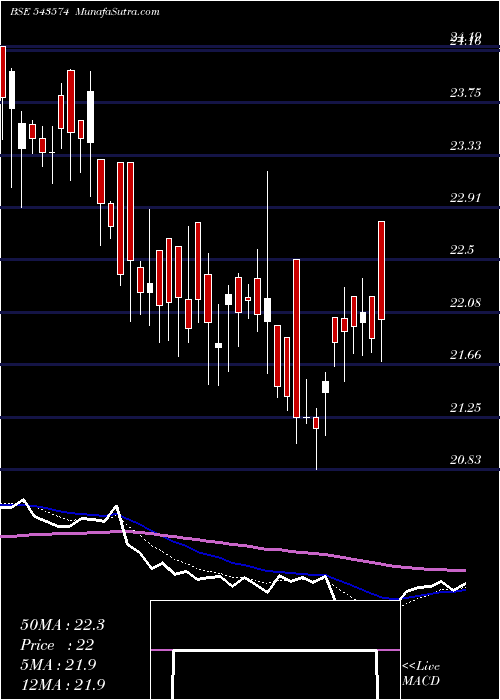
Task: Click the 5MA : 21.9 reading
Action: (x=58, y=665)
